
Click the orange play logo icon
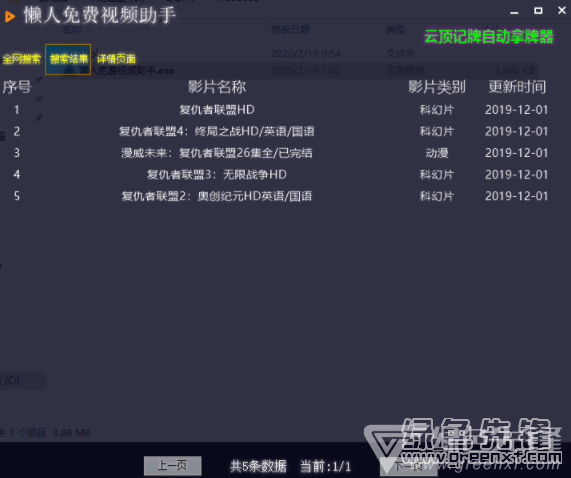10,16
